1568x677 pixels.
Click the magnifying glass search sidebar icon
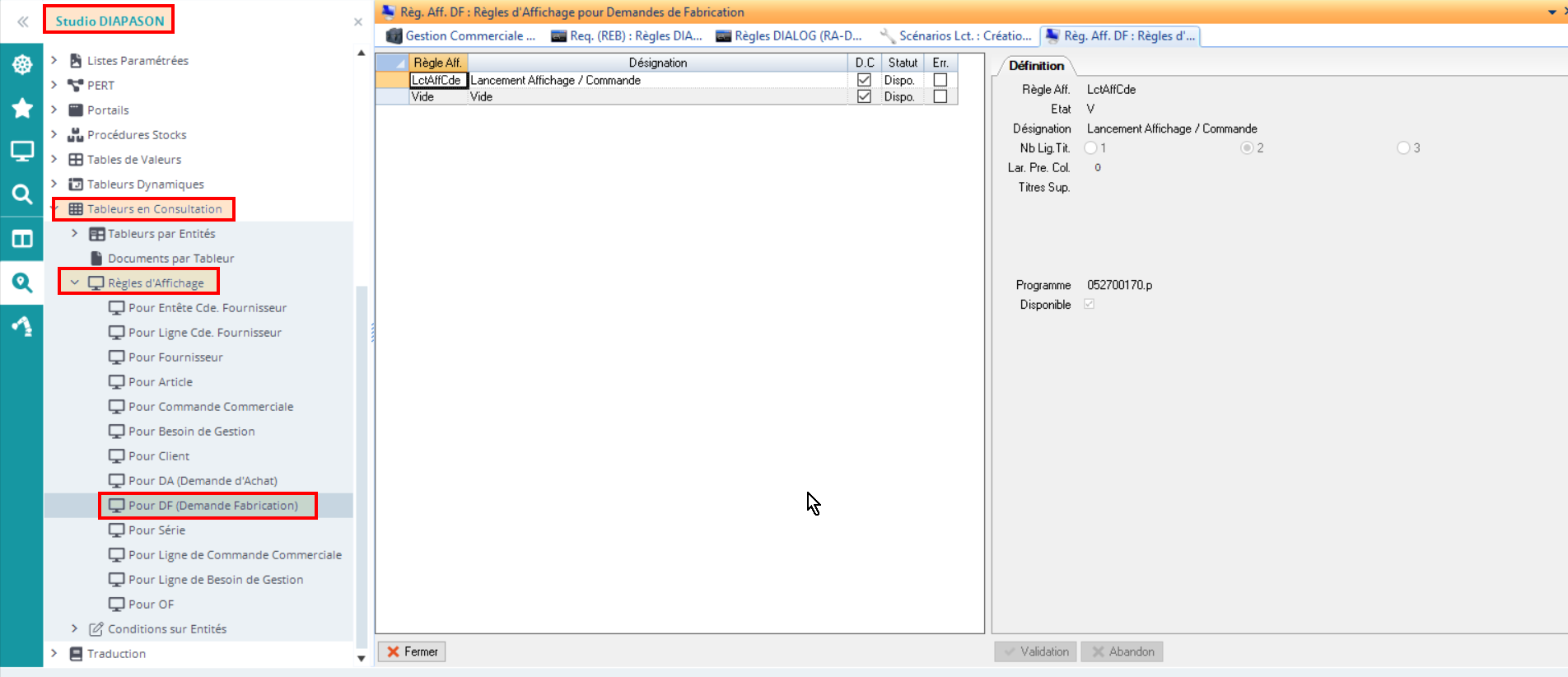(x=22, y=194)
